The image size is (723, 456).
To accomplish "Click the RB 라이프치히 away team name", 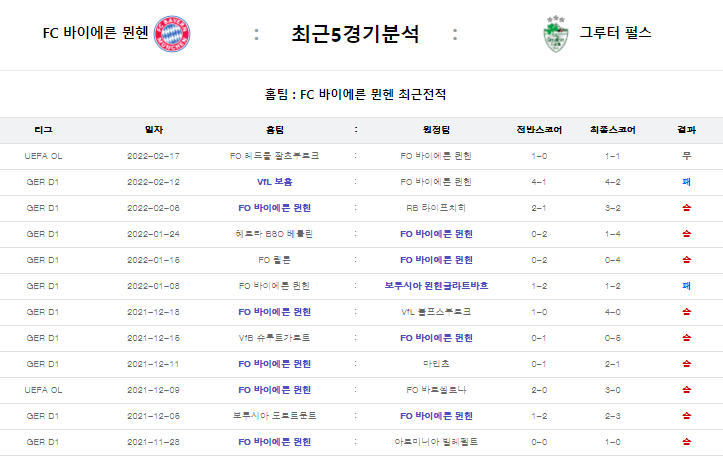I will click(x=436, y=208).
